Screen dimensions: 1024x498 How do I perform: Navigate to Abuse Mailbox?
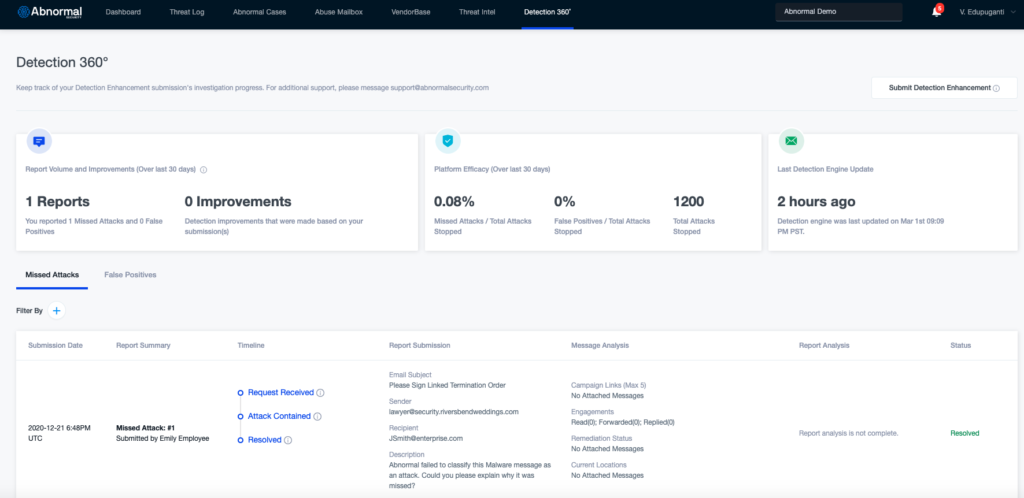click(x=338, y=12)
